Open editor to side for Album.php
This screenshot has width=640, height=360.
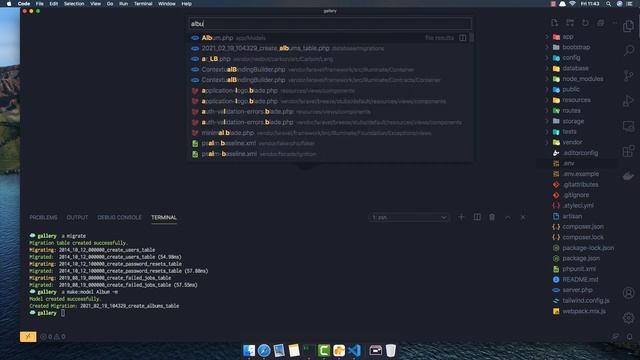tap(462, 38)
